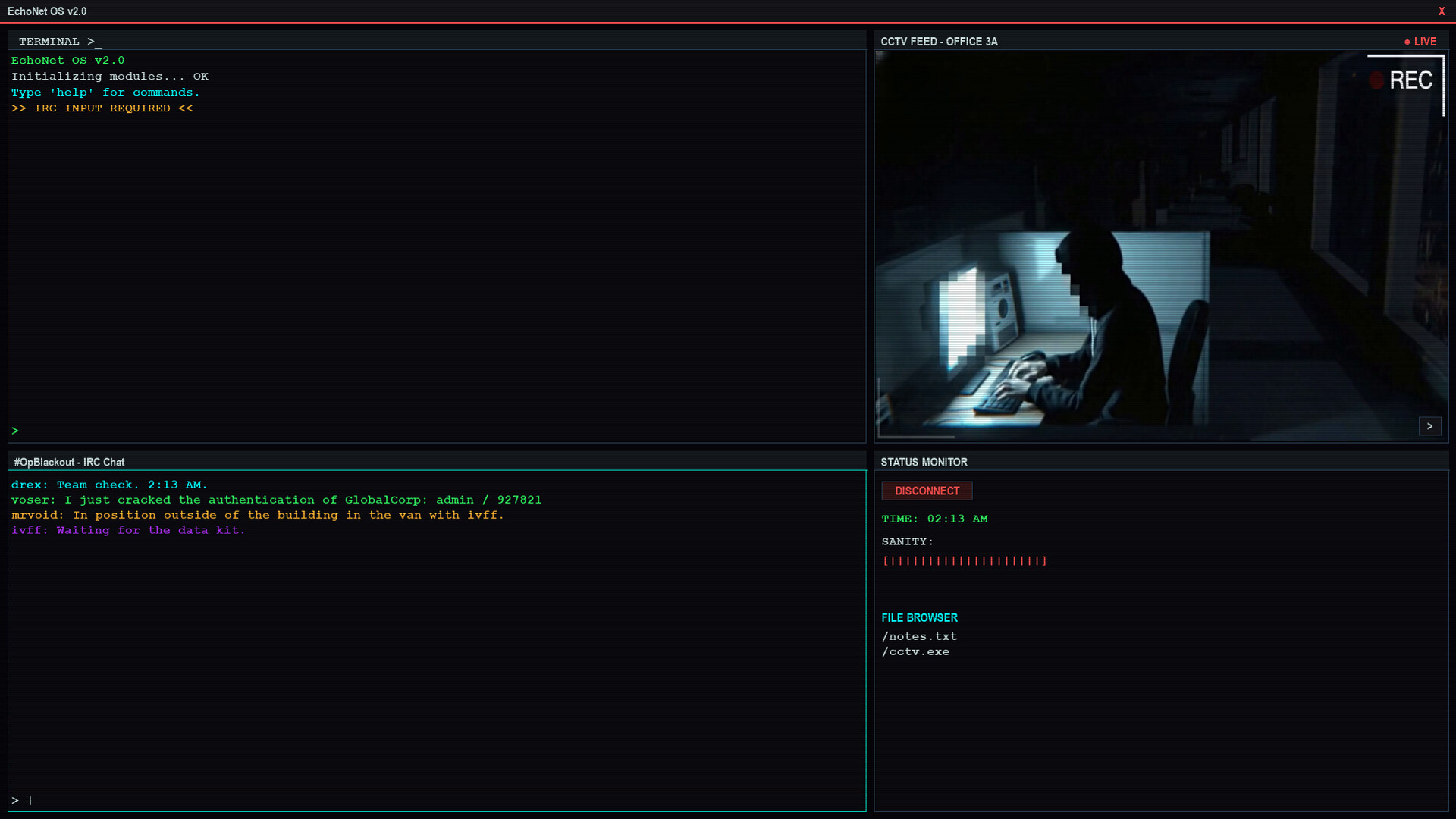Close EchoNet OS with the red X

pyautogui.click(x=1442, y=11)
